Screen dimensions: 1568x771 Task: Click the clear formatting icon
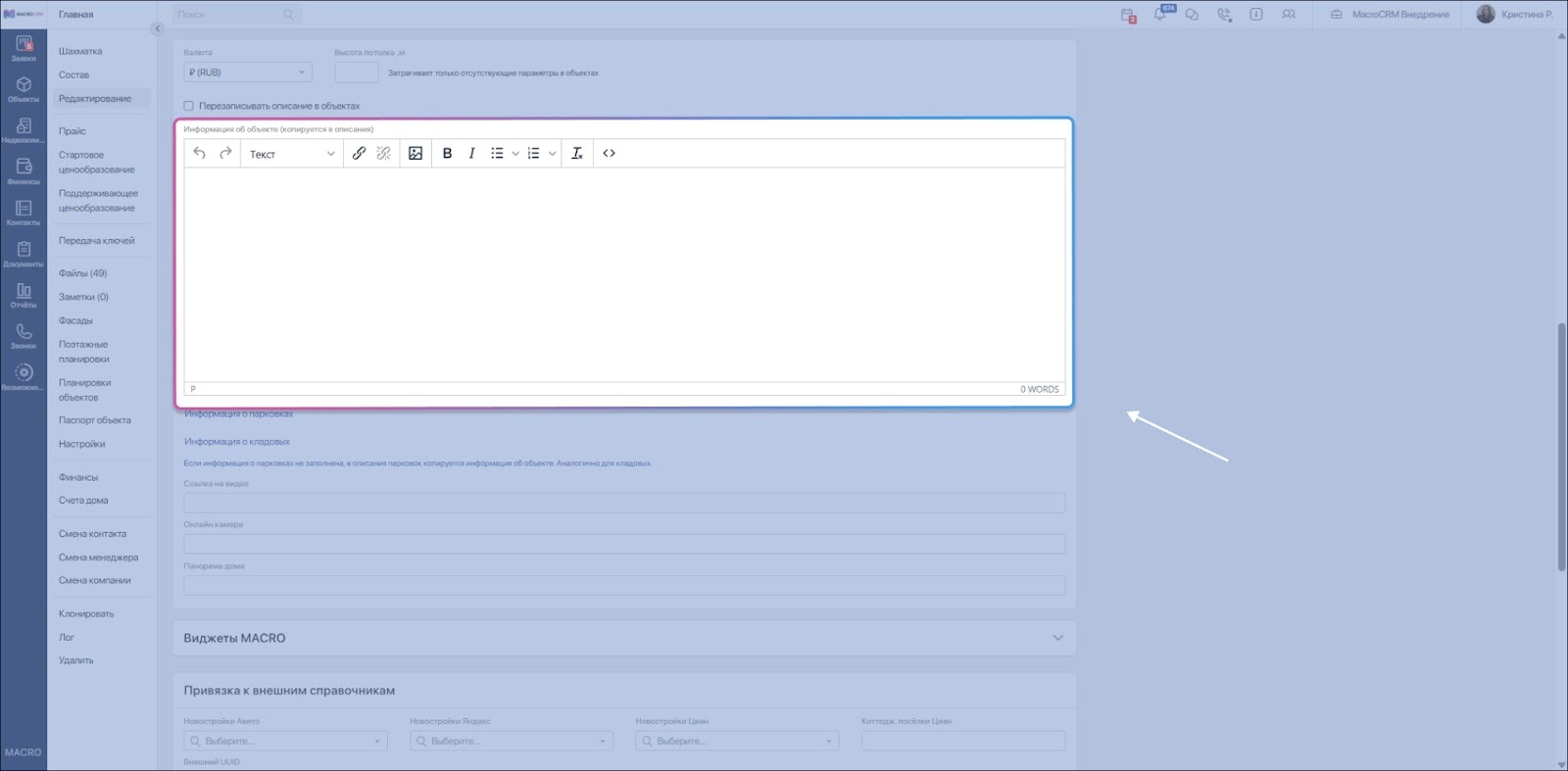(577, 153)
